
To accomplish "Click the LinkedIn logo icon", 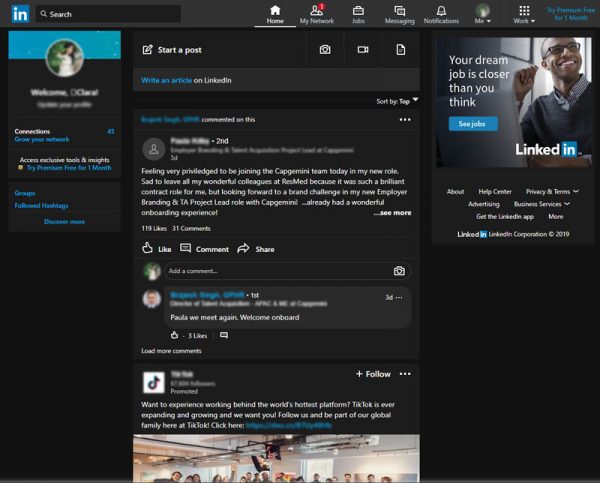I will [x=20, y=14].
